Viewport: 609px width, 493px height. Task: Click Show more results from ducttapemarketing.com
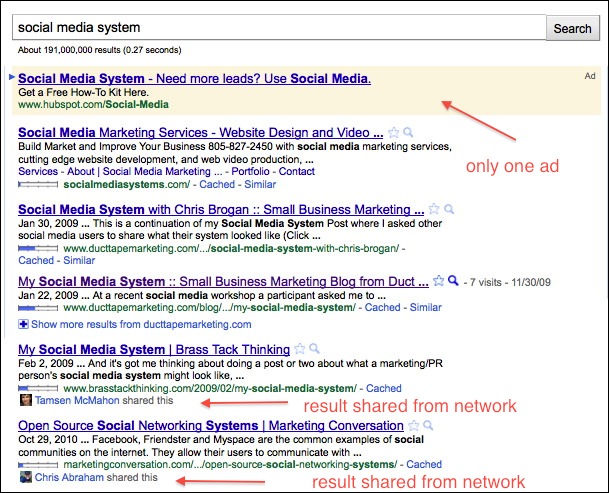(141, 324)
